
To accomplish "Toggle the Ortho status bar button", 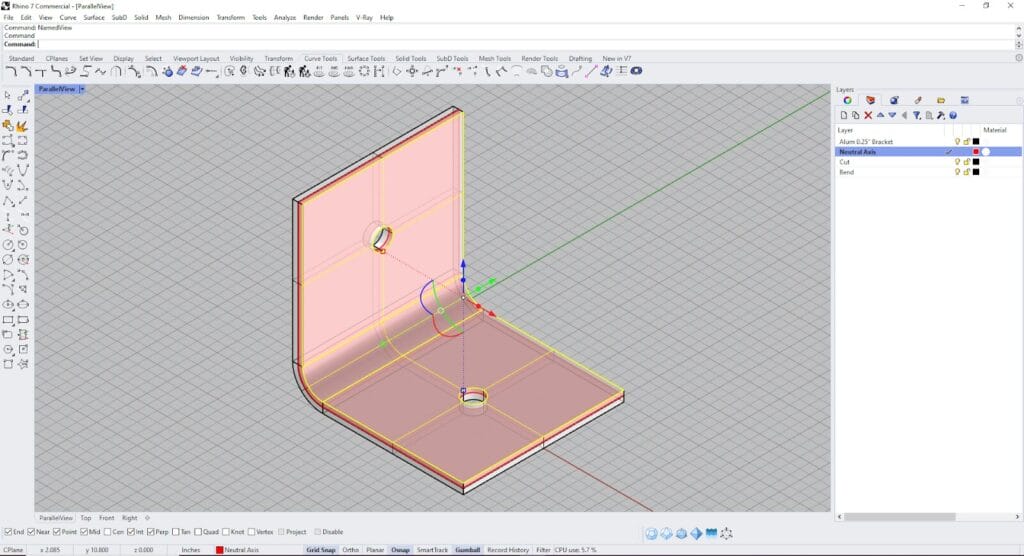I will (351, 550).
